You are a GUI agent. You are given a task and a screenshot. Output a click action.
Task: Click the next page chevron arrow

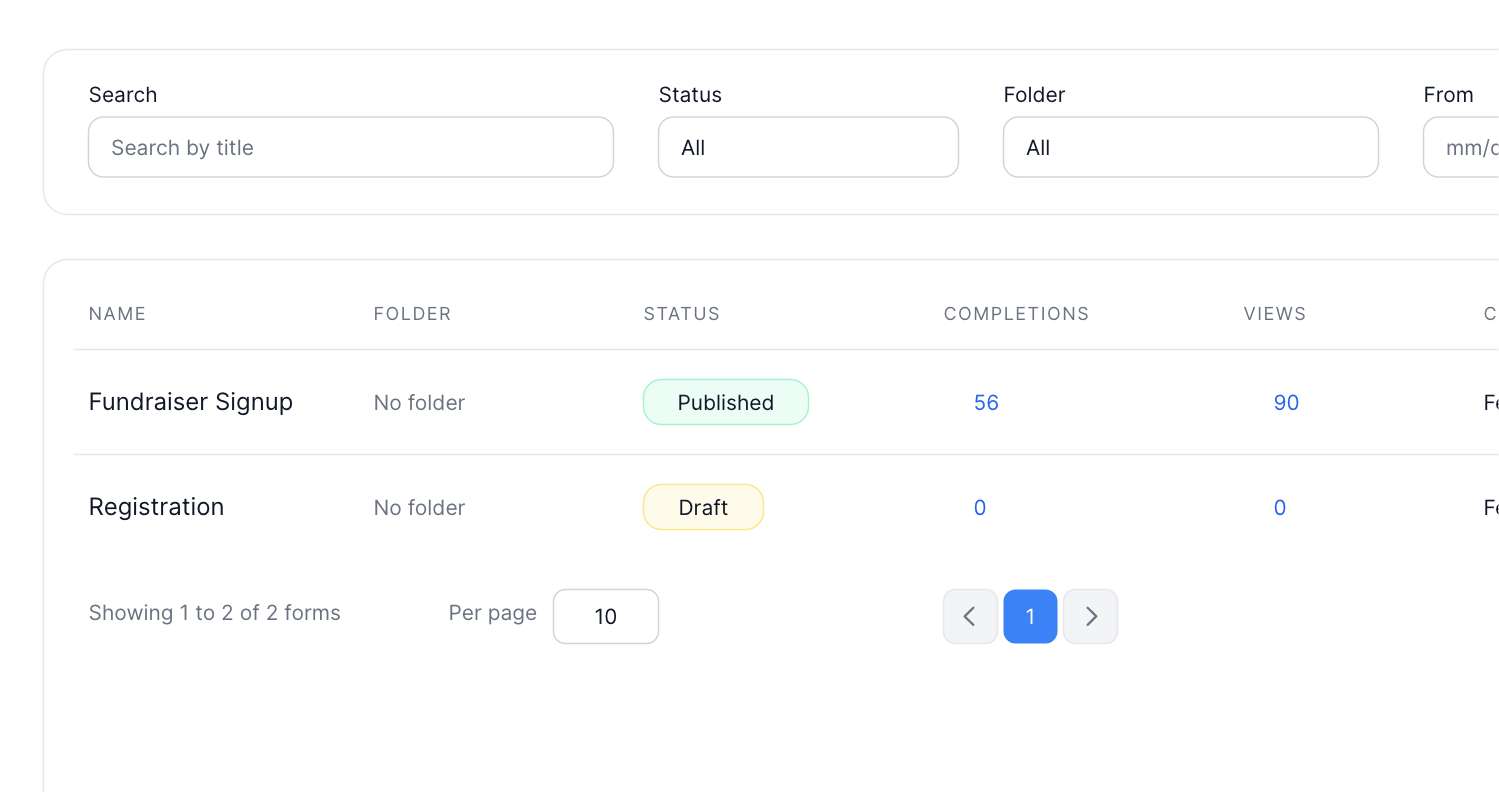[x=1090, y=616]
